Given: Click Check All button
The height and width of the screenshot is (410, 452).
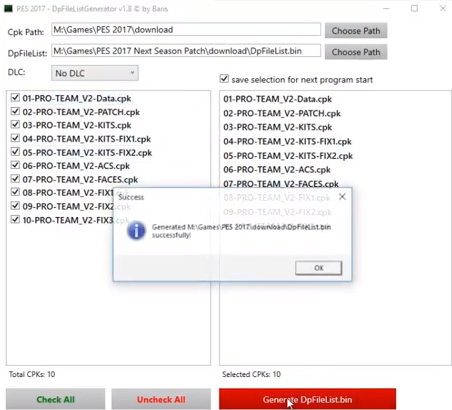Looking at the screenshot, I should (55, 399).
